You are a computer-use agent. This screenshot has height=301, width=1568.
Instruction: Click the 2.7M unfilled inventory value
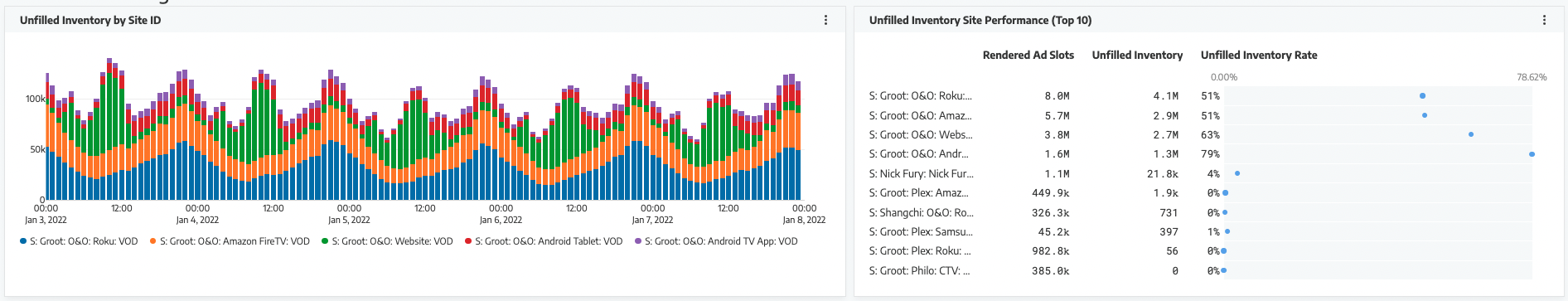pos(1166,135)
